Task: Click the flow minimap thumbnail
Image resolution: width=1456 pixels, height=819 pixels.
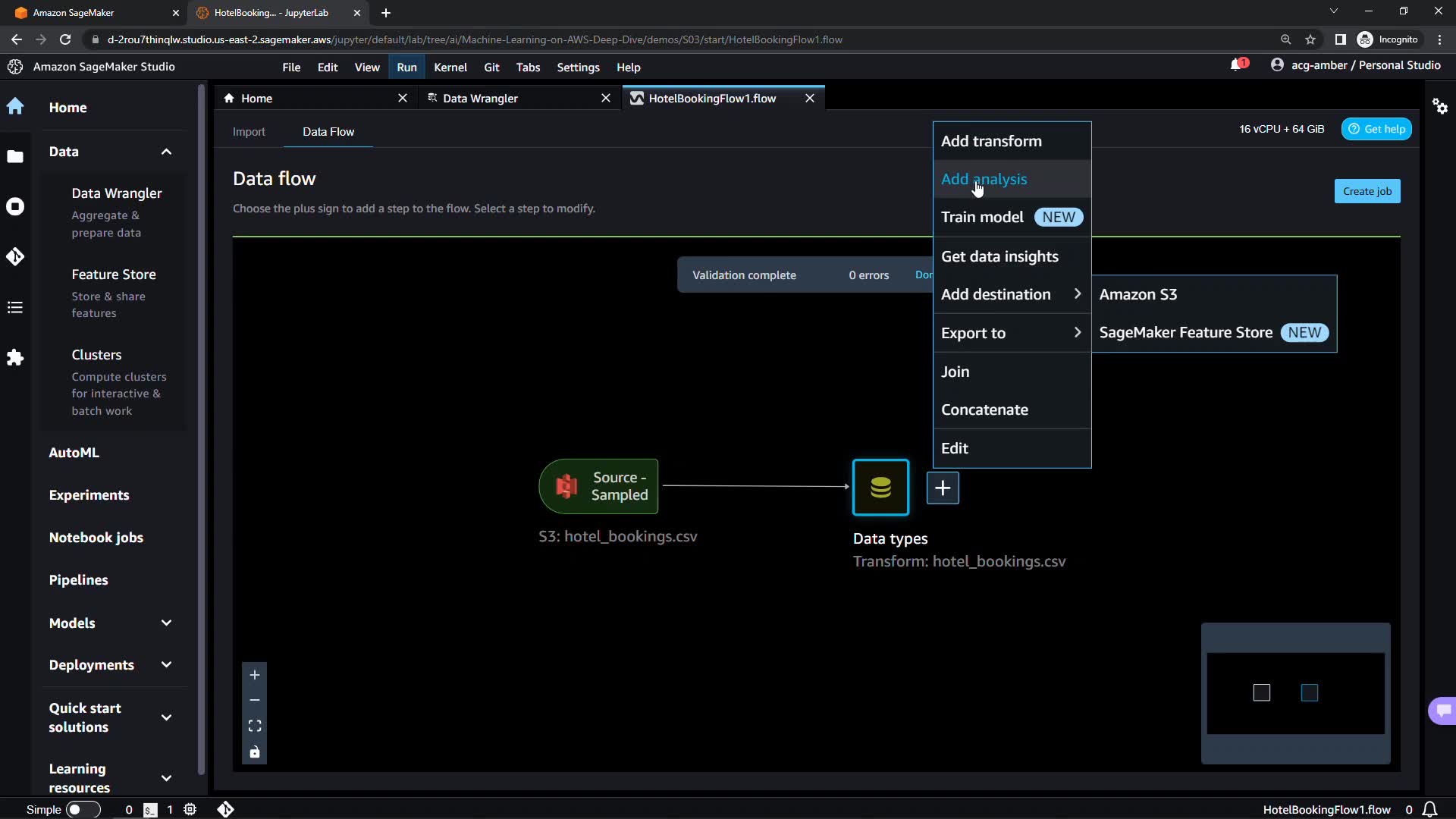Action: pos(1295,693)
